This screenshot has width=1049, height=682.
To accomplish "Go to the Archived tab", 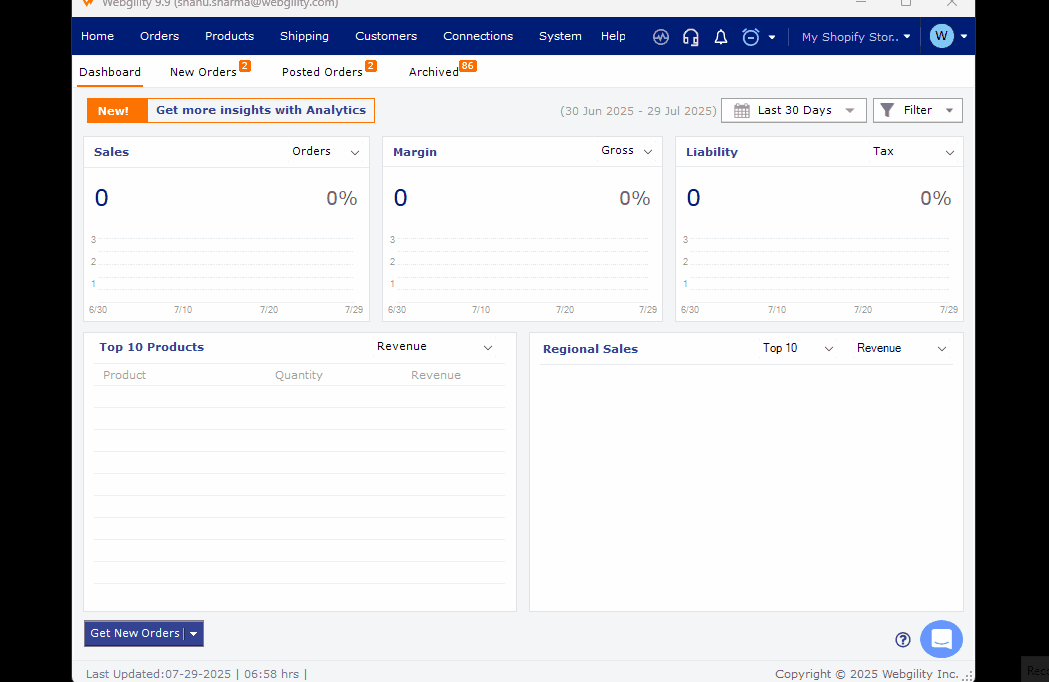I will (x=433, y=72).
